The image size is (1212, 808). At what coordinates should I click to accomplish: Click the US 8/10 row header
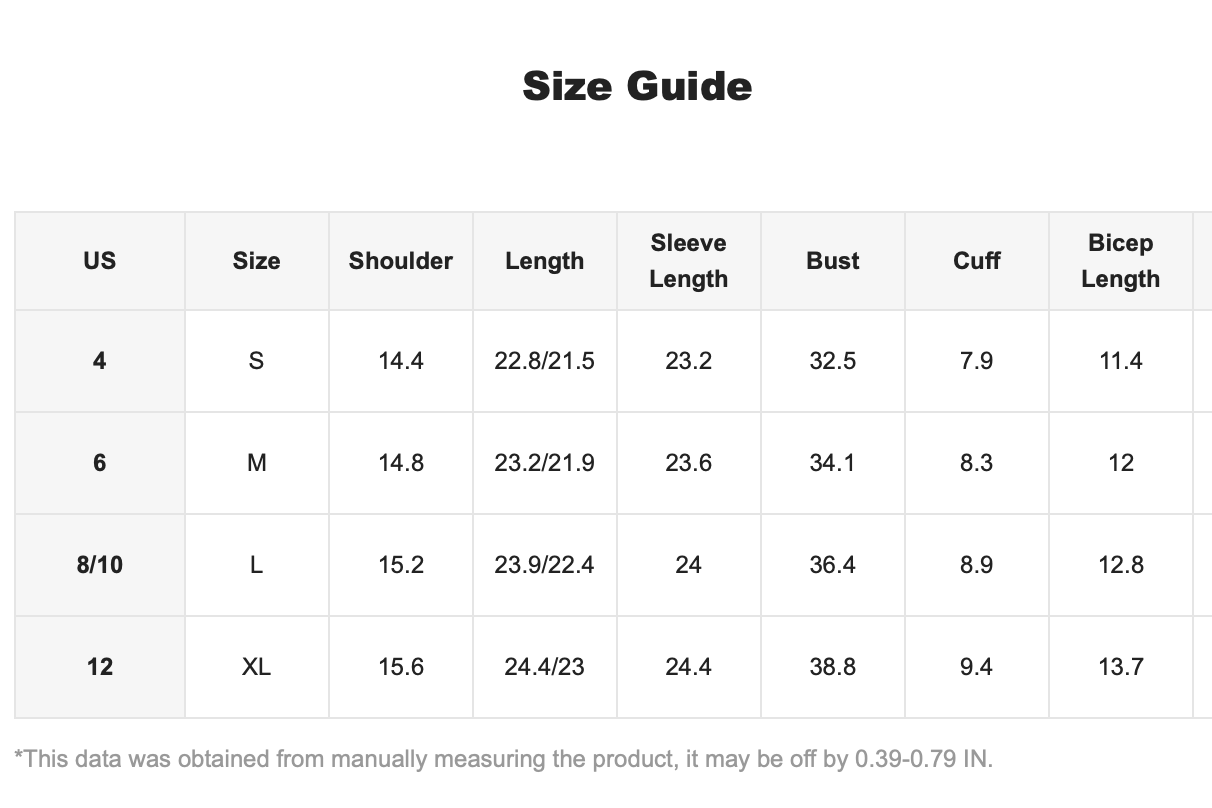[100, 565]
